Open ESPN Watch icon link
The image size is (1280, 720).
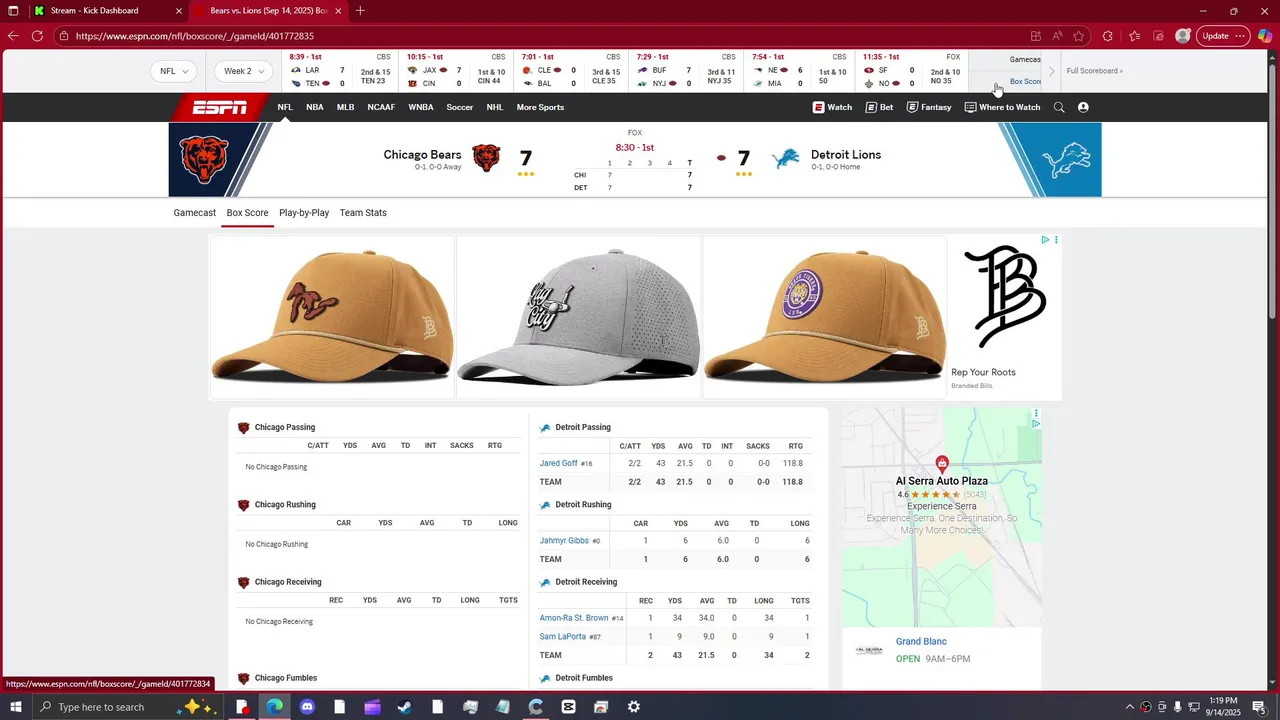coord(832,107)
